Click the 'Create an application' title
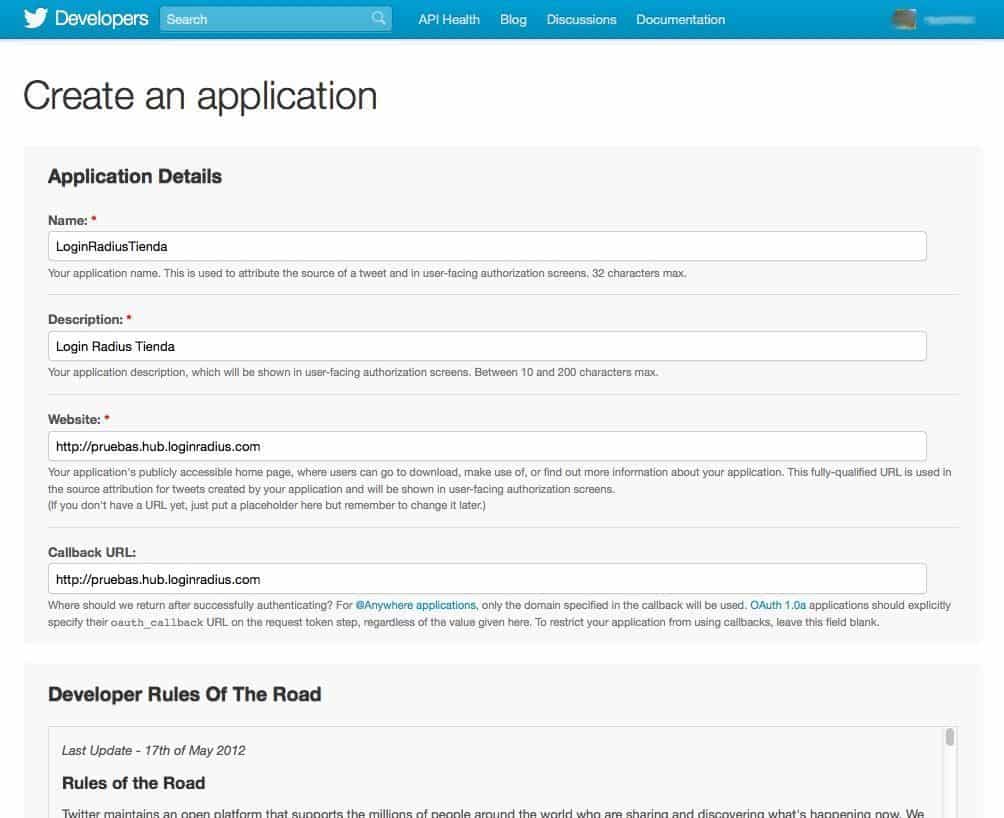1004x818 pixels. 200,96
